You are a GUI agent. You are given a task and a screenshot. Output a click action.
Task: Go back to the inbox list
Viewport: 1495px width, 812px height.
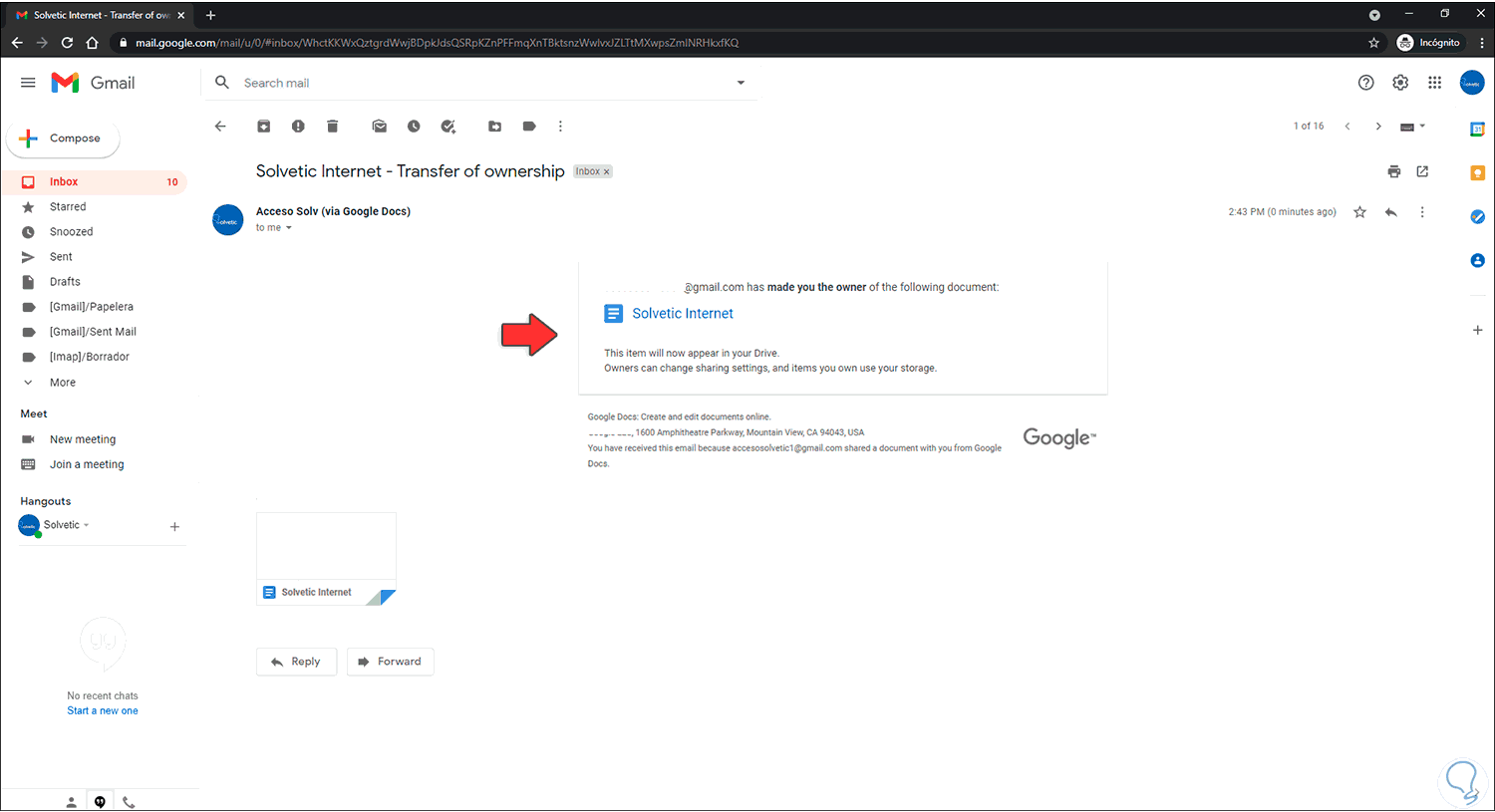point(220,127)
